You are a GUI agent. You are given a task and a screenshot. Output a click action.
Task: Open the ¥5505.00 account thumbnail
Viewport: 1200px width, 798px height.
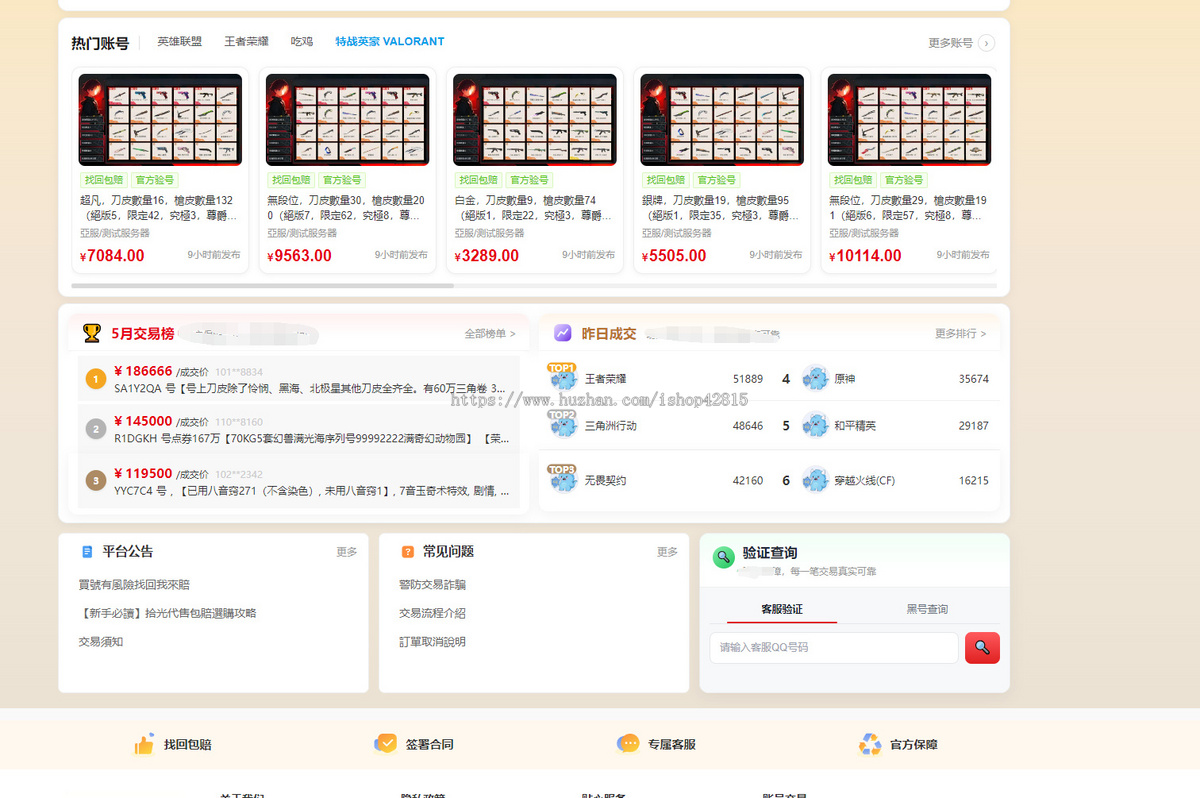(722, 120)
